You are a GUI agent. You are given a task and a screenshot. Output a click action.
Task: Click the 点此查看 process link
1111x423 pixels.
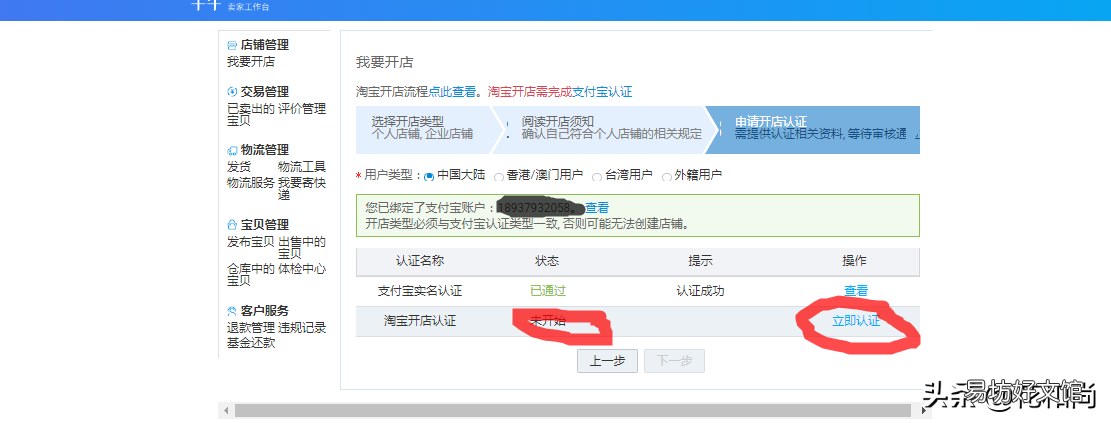452,92
